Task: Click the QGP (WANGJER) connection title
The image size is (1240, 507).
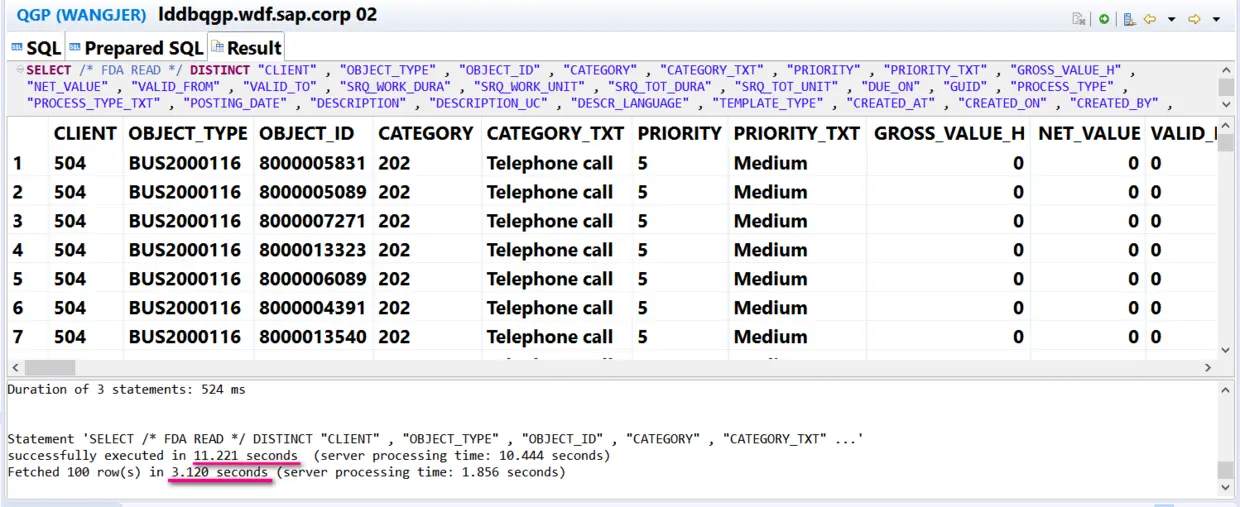Action: pos(81,16)
